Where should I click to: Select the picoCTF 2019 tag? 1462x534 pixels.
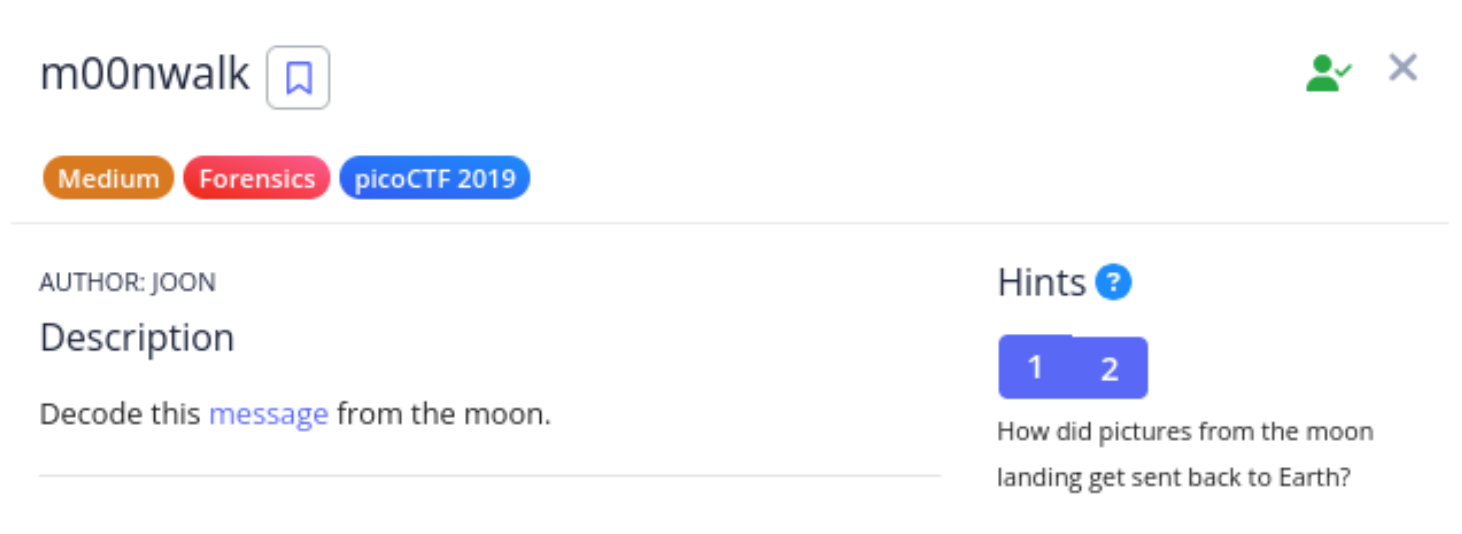pos(435,179)
